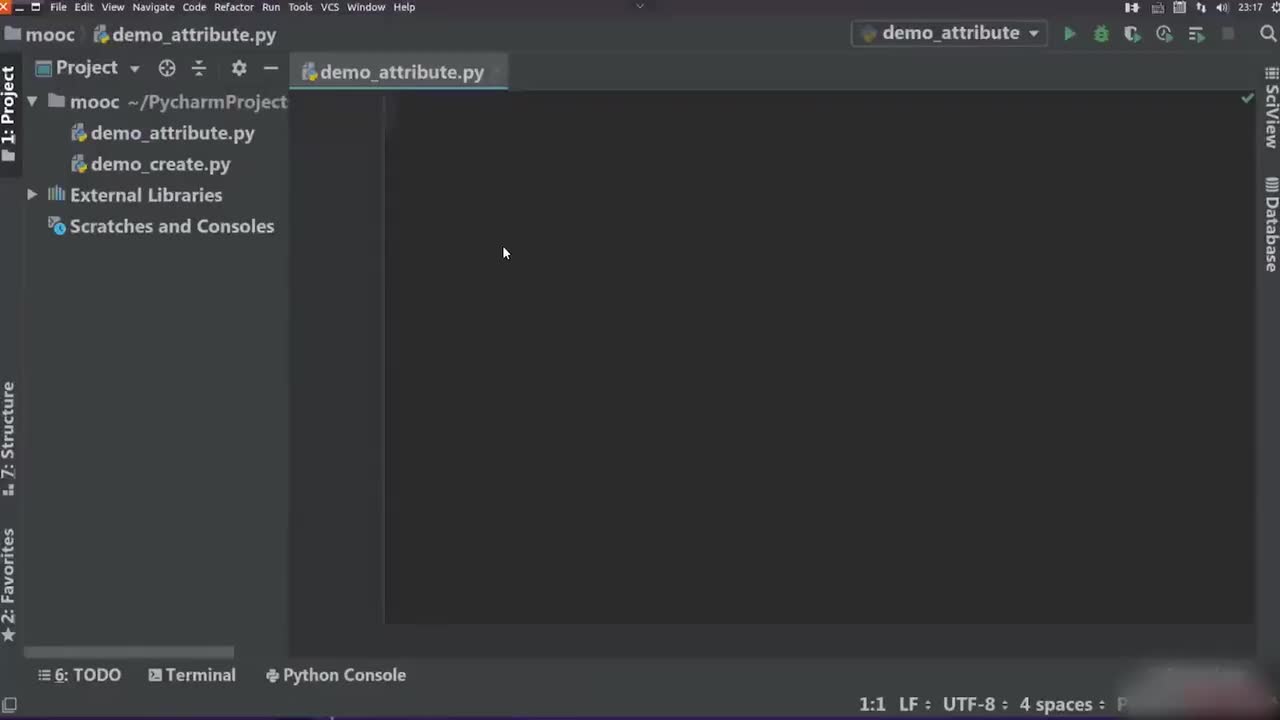Launch the profiler run icon

tap(1164, 34)
